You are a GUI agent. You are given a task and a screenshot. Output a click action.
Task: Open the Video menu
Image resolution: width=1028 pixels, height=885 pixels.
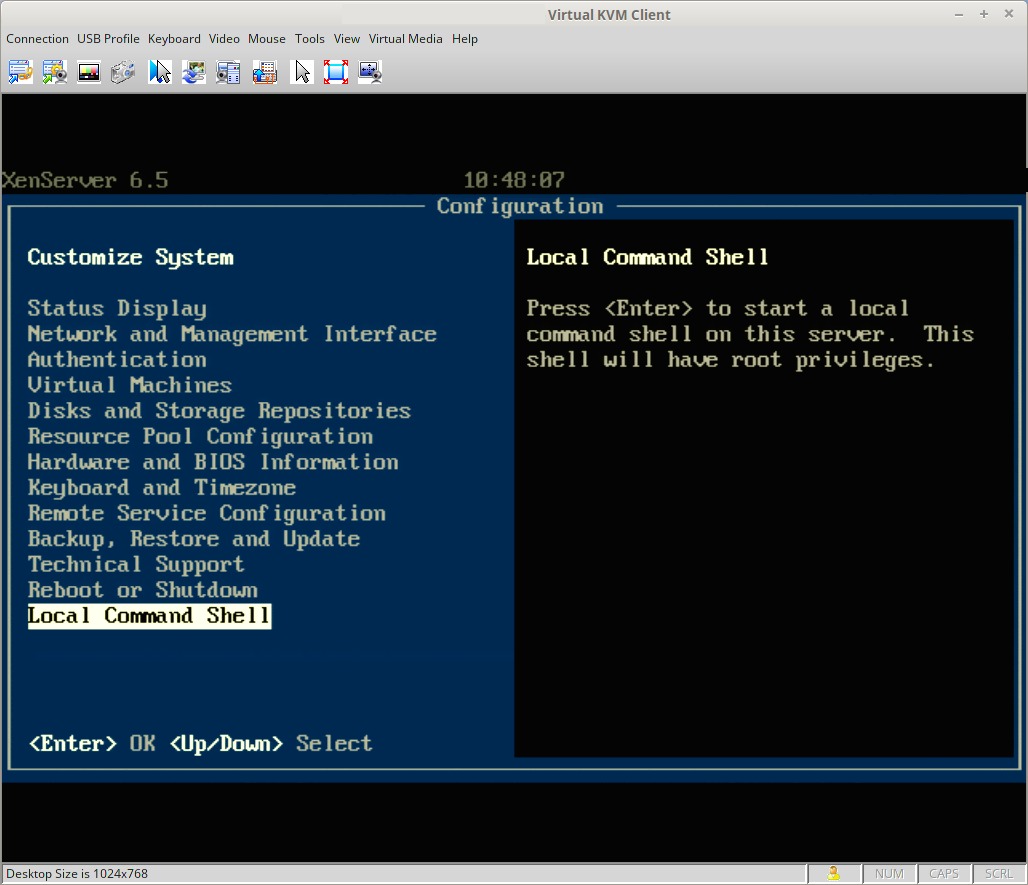tap(224, 39)
